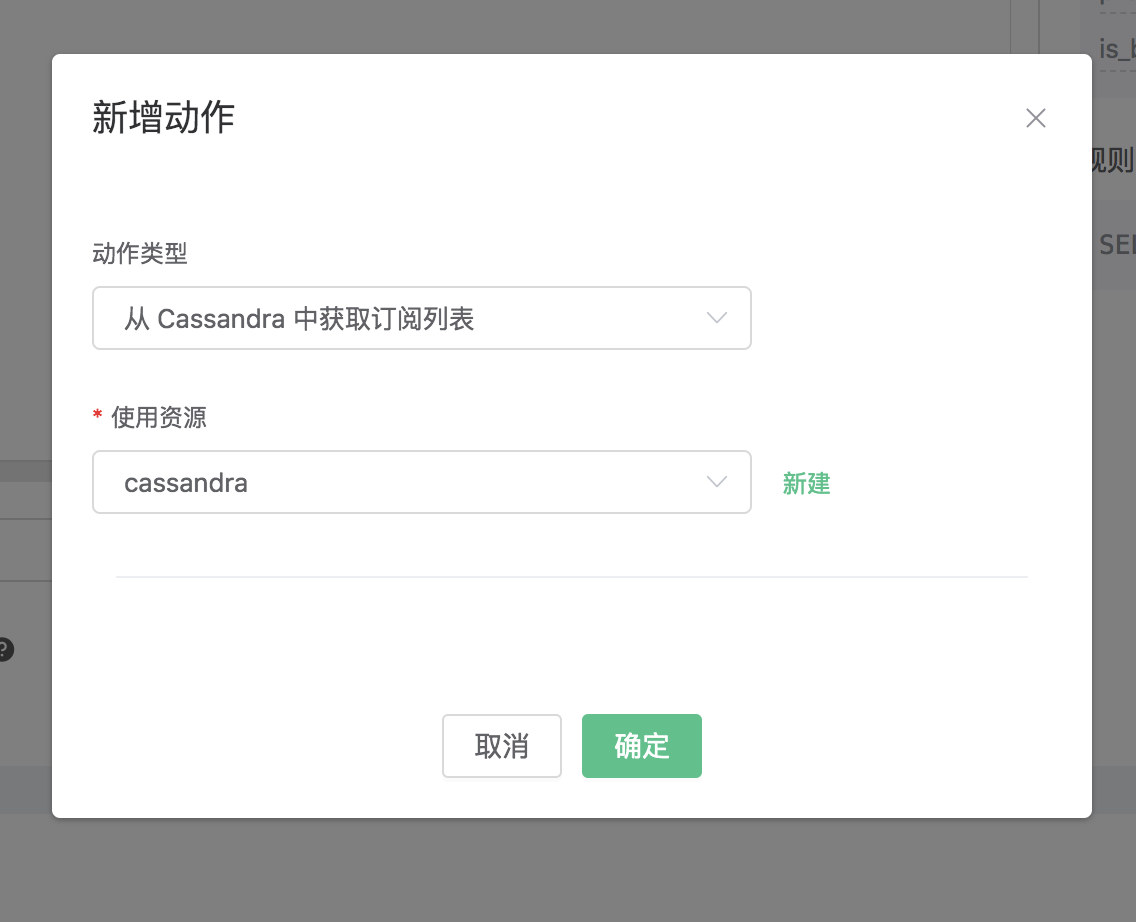
Task: Click the chevron arrow beside cassandra
Action: tap(716, 482)
